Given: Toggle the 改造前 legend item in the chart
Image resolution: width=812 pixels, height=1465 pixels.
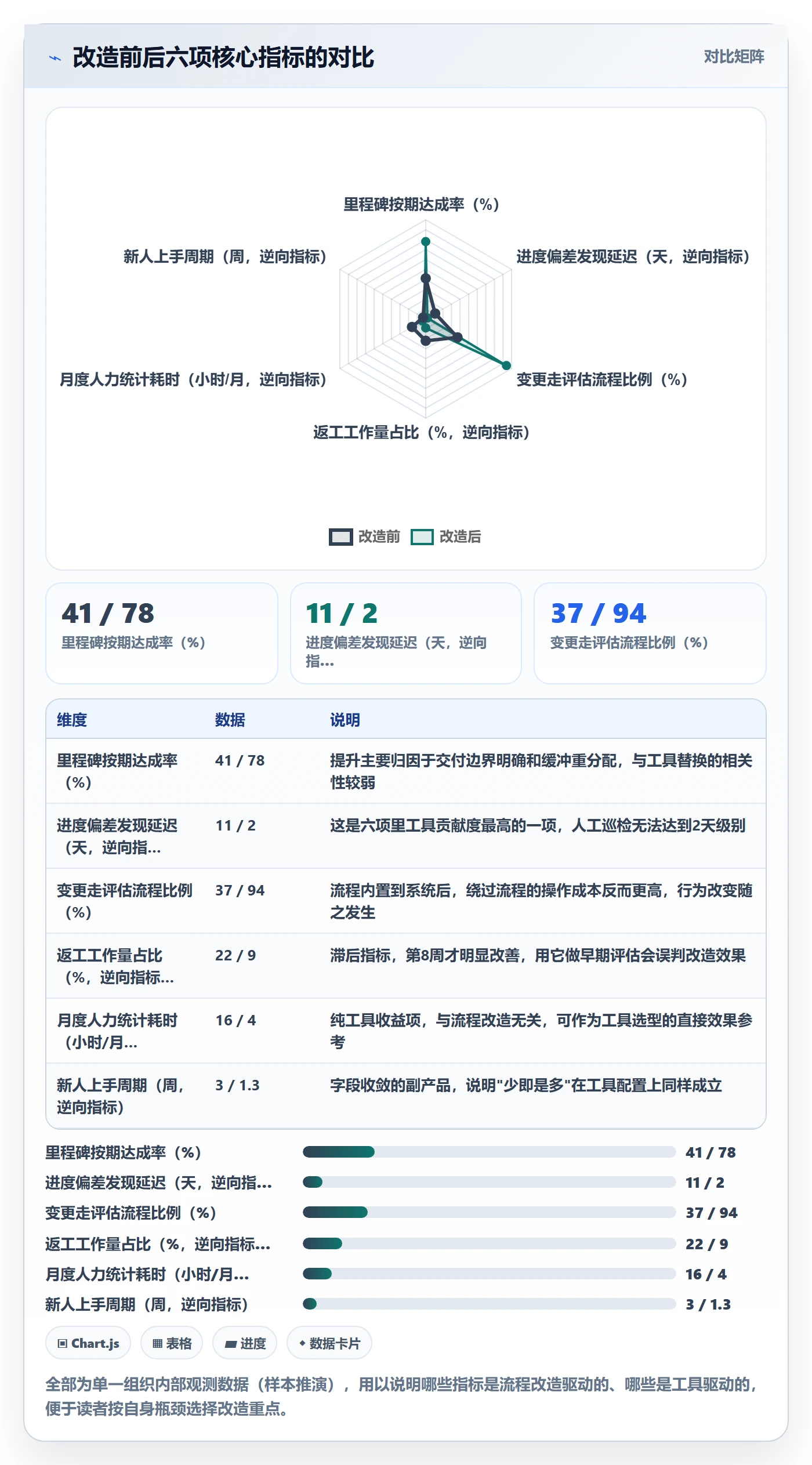Looking at the screenshot, I should (364, 536).
